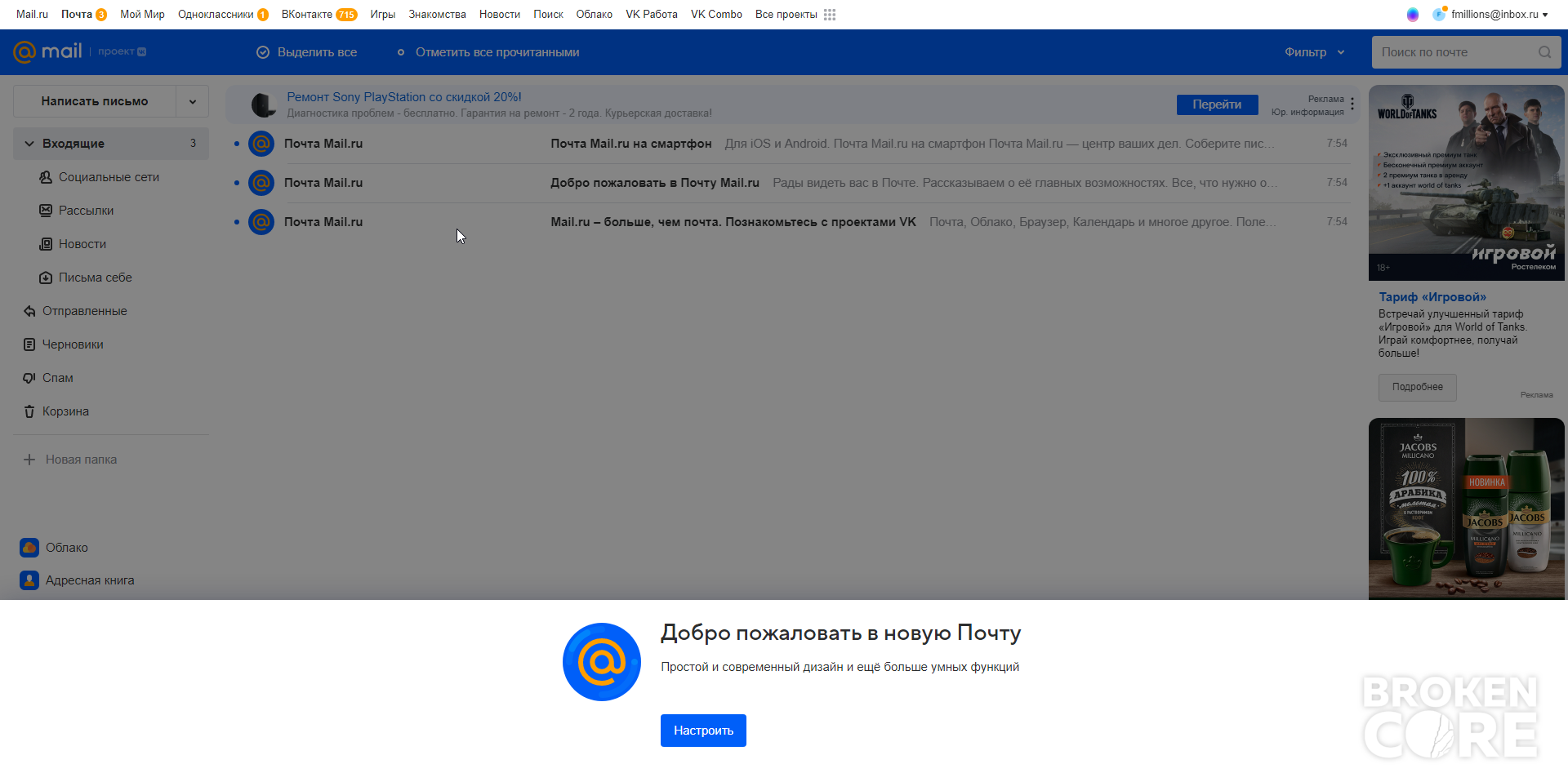The width and height of the screenshot is (1568, 773).
Task: Click the Перейти ad button
Action: tap(1217, 104)
